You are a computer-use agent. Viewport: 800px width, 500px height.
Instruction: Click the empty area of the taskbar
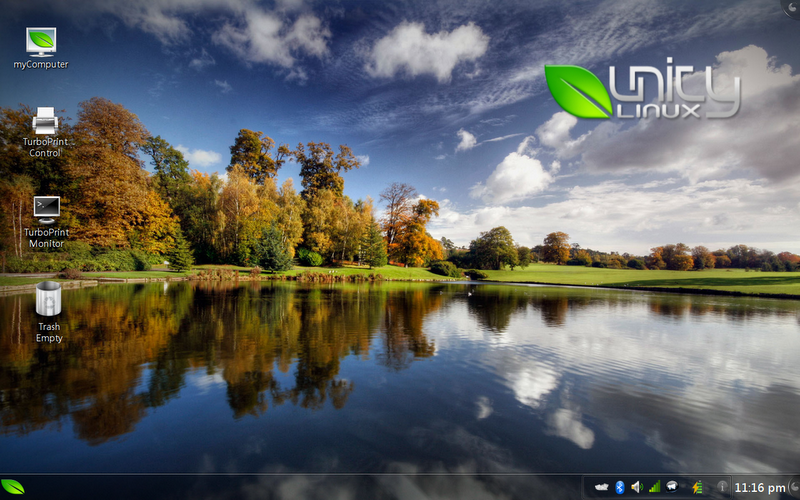tap(300, 487)
